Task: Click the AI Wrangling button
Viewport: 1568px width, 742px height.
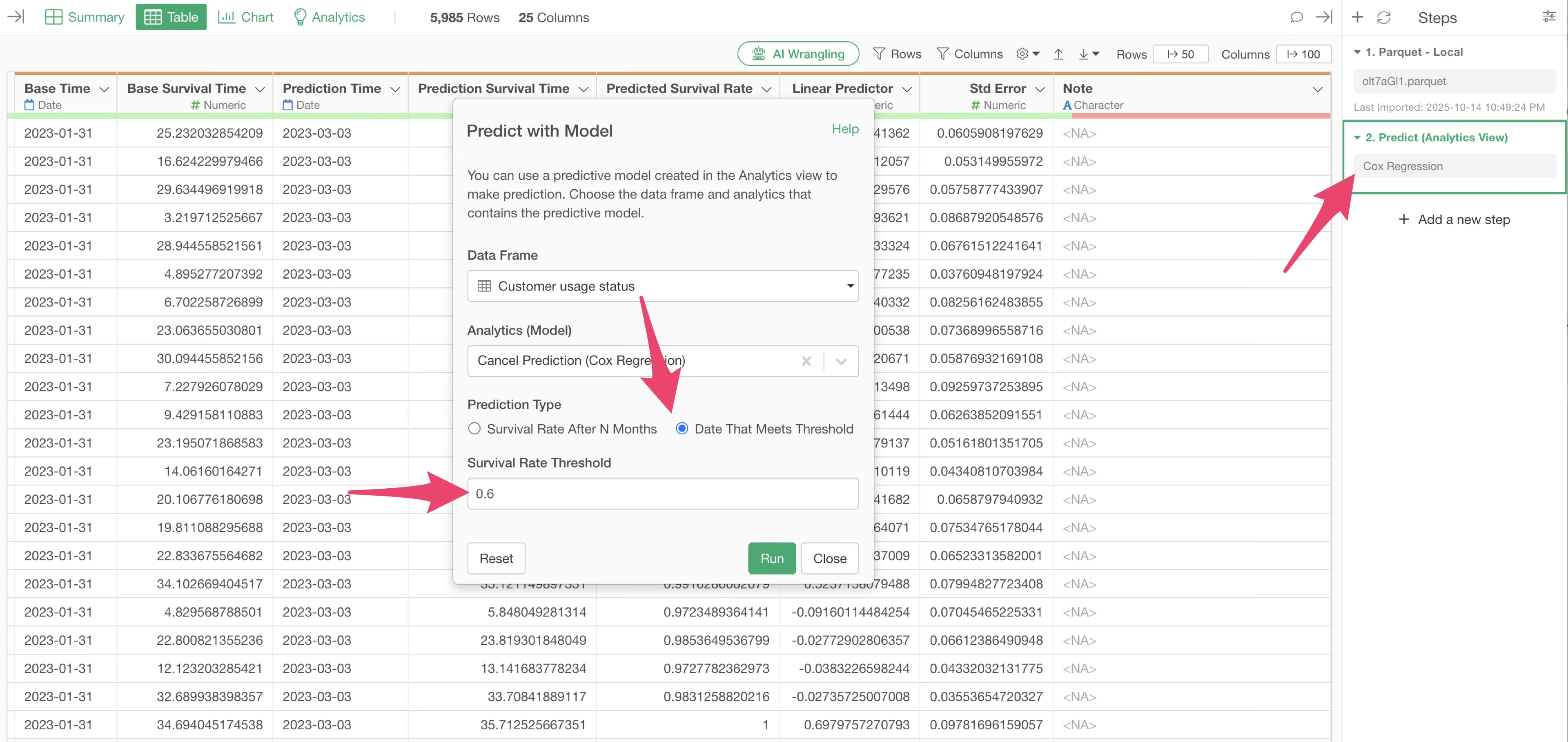Action: coord(797,54)
